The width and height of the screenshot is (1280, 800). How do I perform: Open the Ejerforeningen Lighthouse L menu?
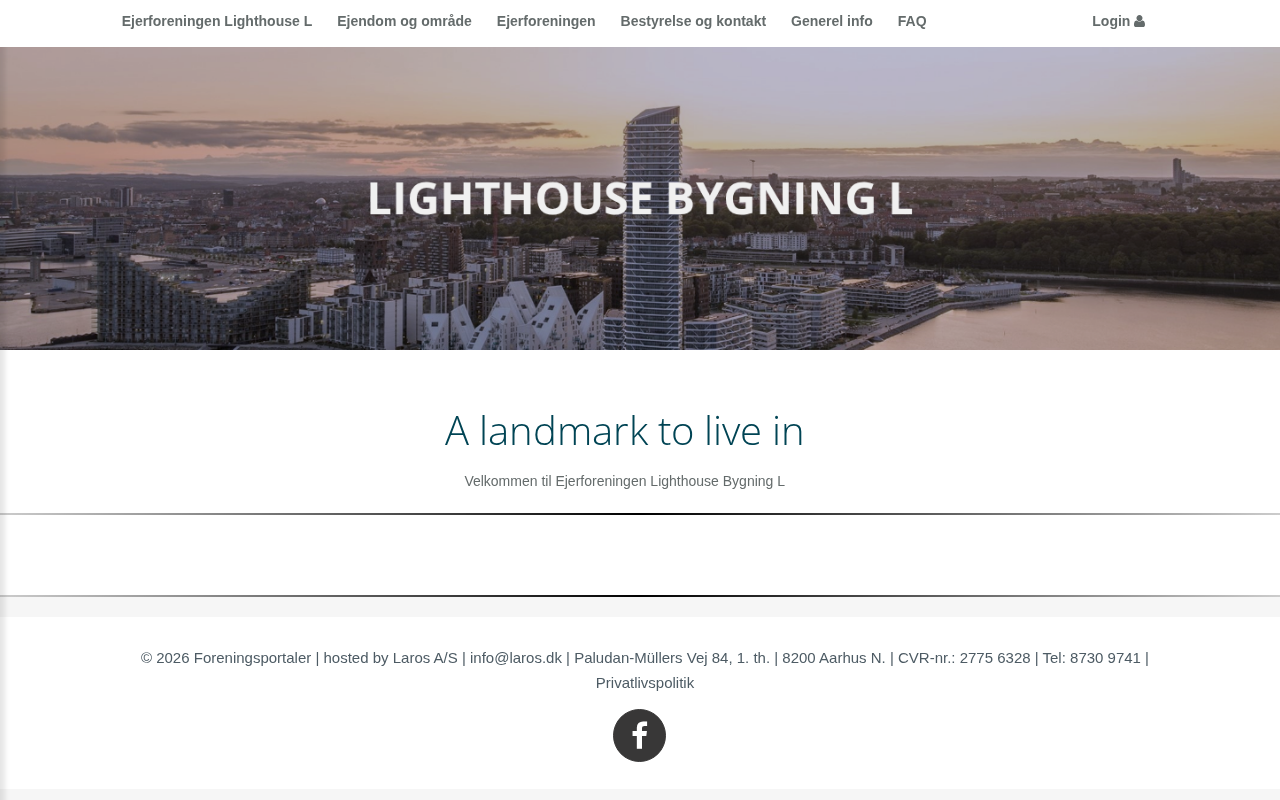(217, 21)
